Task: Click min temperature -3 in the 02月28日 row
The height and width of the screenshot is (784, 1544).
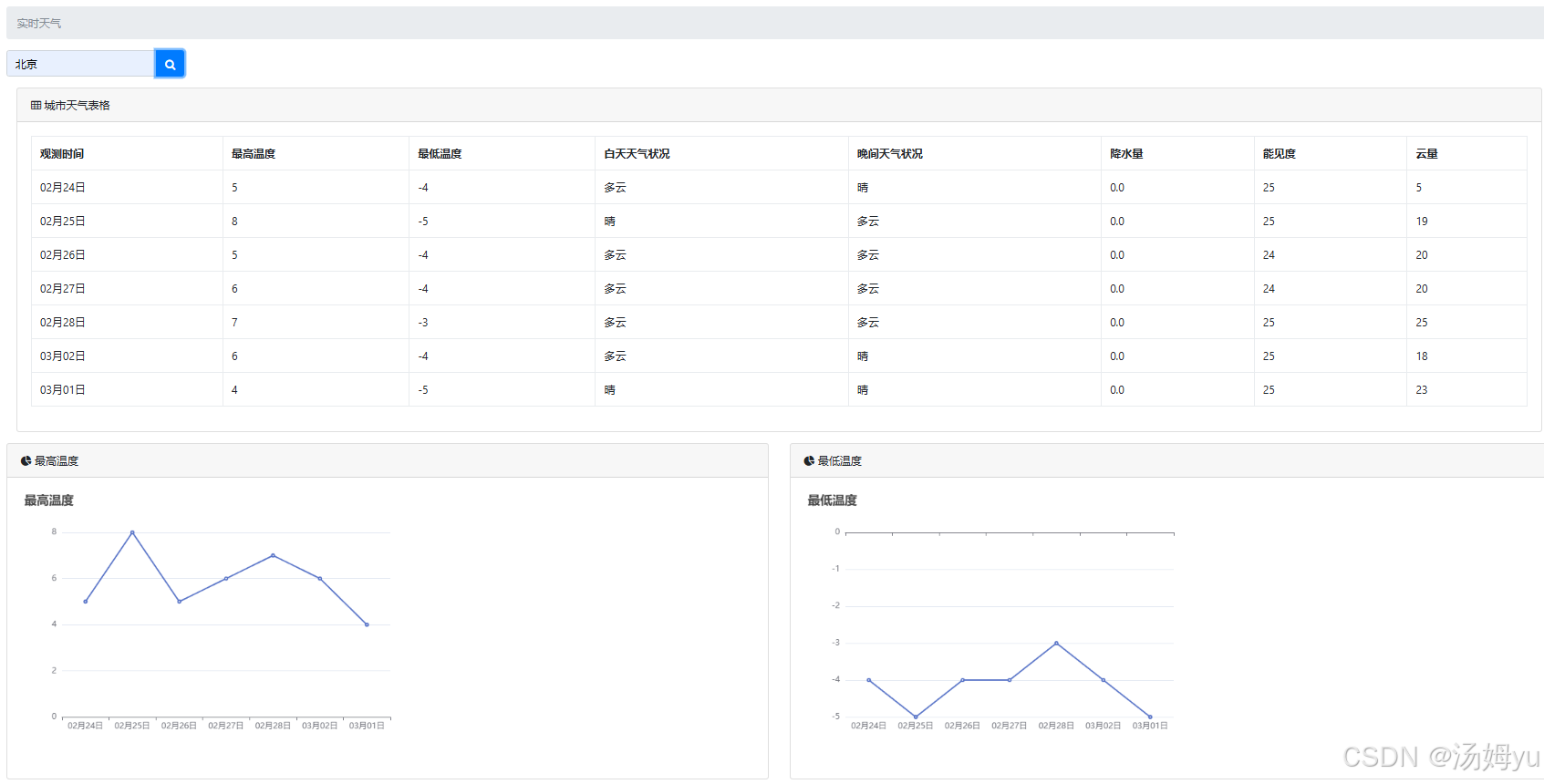Action: coord(423,323)
